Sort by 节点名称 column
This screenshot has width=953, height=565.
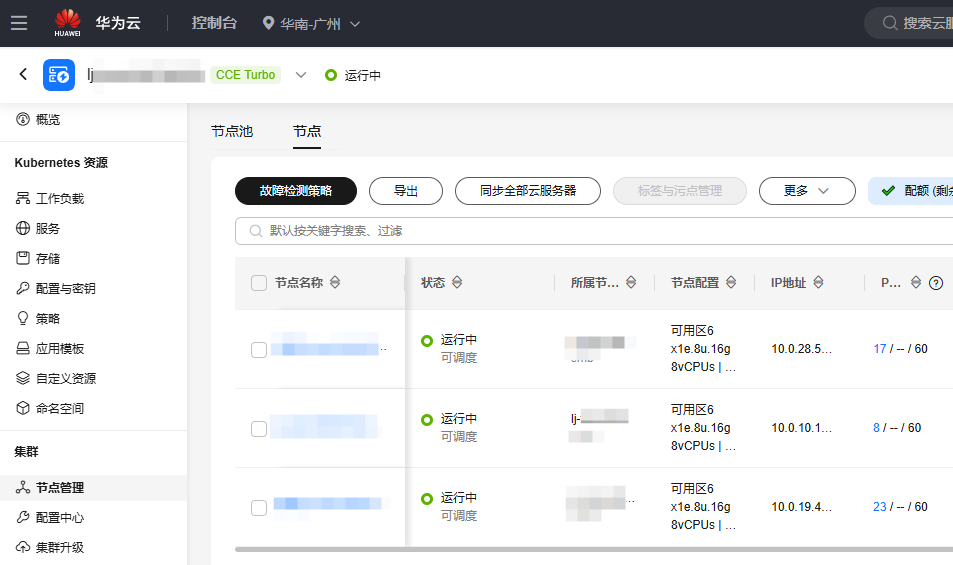pyautogui.click(x=335, y=282)
